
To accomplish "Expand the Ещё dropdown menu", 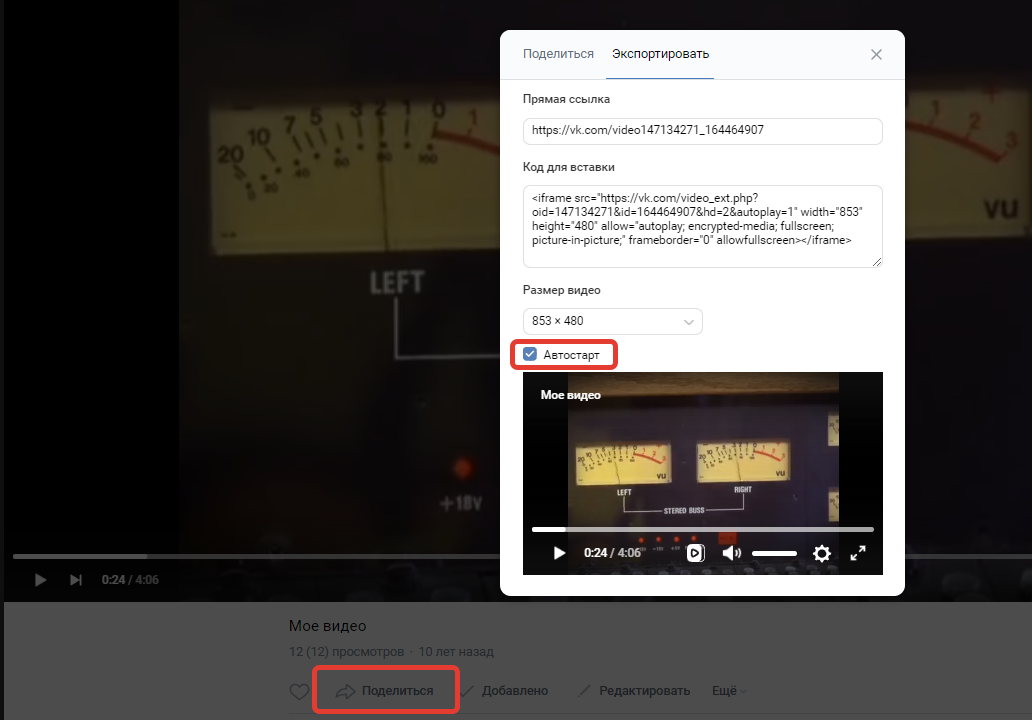I will click(x=729, y=690).
